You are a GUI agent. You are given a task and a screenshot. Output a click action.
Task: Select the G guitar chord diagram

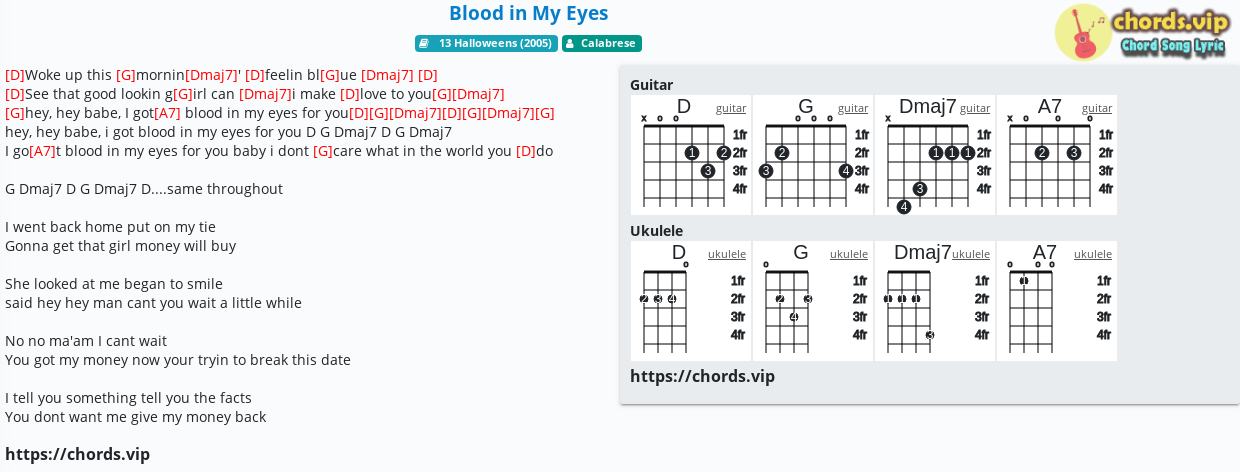(x=813, y=155)
